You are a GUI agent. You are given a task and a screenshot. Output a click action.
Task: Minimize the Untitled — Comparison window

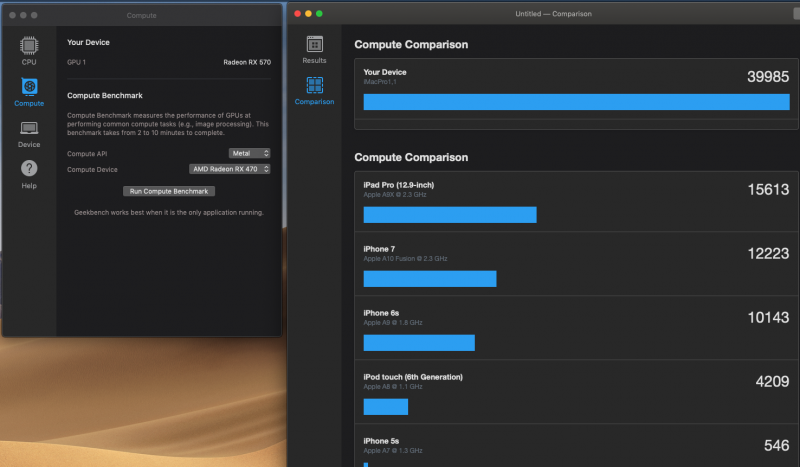[x=308, y=14]
